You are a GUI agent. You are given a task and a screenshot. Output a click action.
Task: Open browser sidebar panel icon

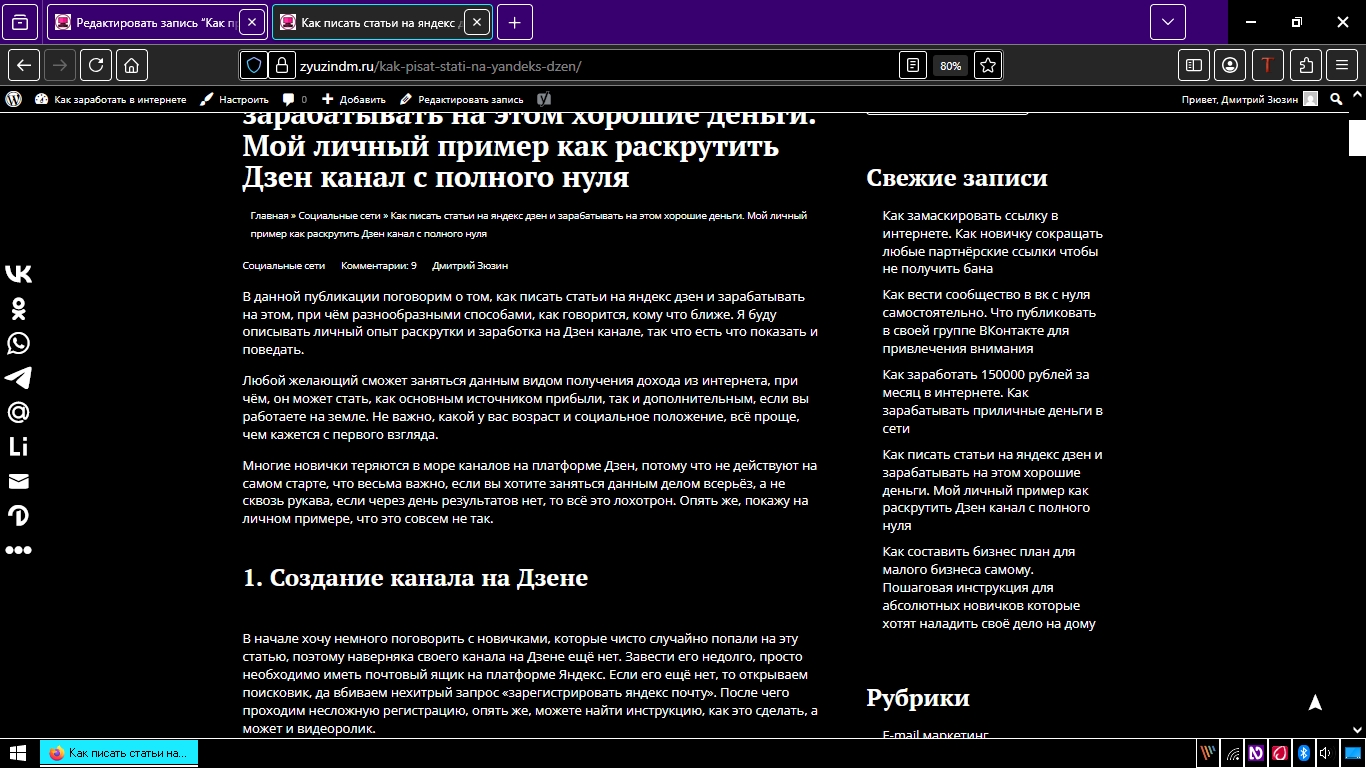pos(1194,65)
